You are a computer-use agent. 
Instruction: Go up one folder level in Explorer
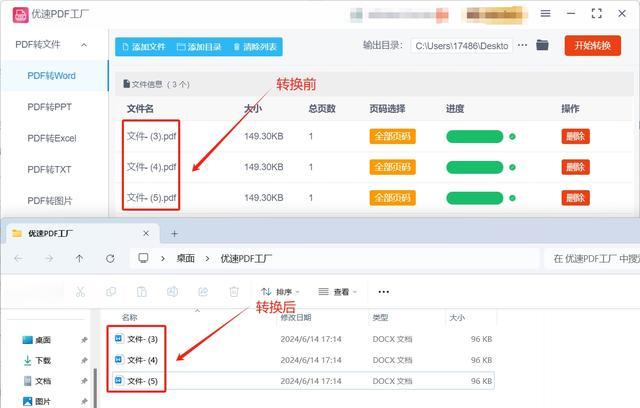pos(79,258)
